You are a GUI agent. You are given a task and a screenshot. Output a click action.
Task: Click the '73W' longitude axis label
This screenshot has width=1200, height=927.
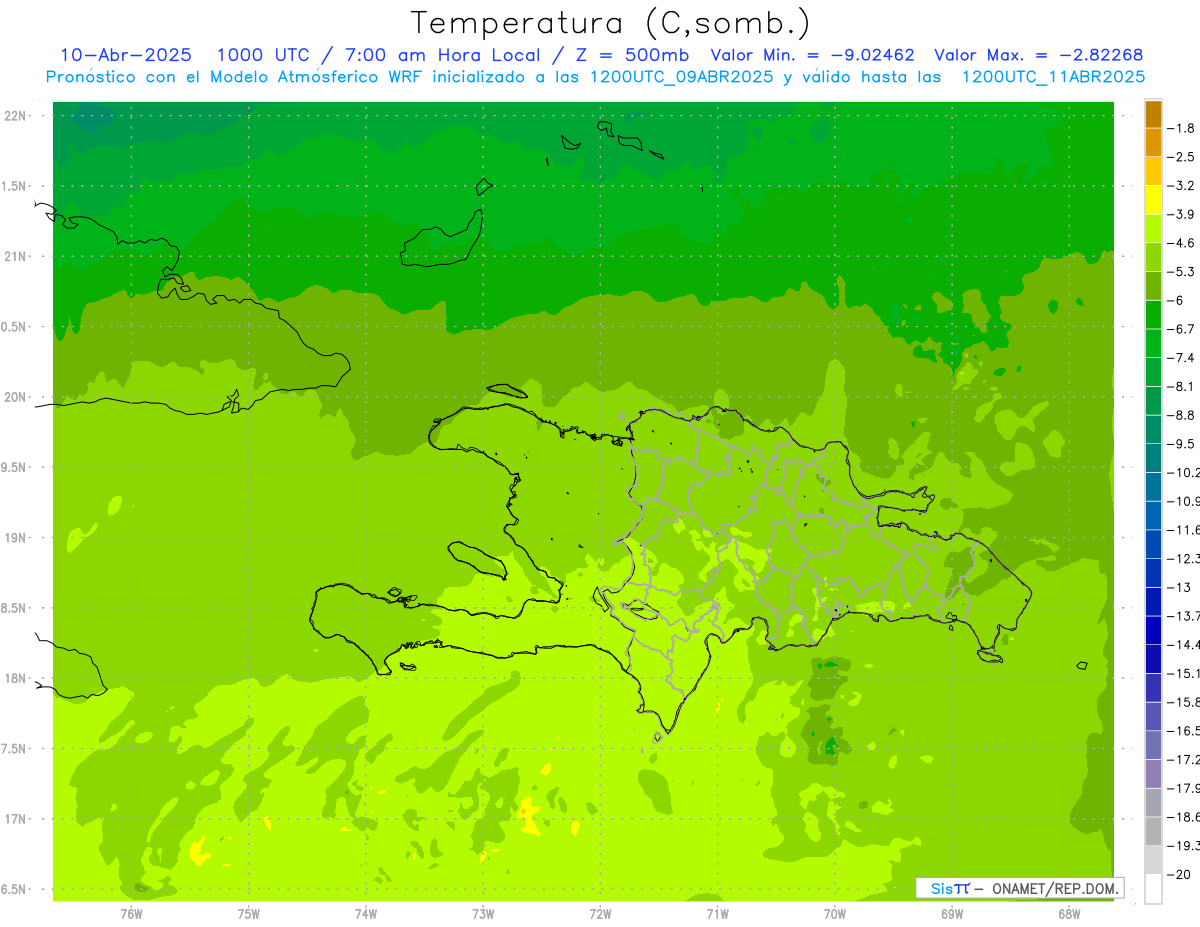tap(483, 914)
